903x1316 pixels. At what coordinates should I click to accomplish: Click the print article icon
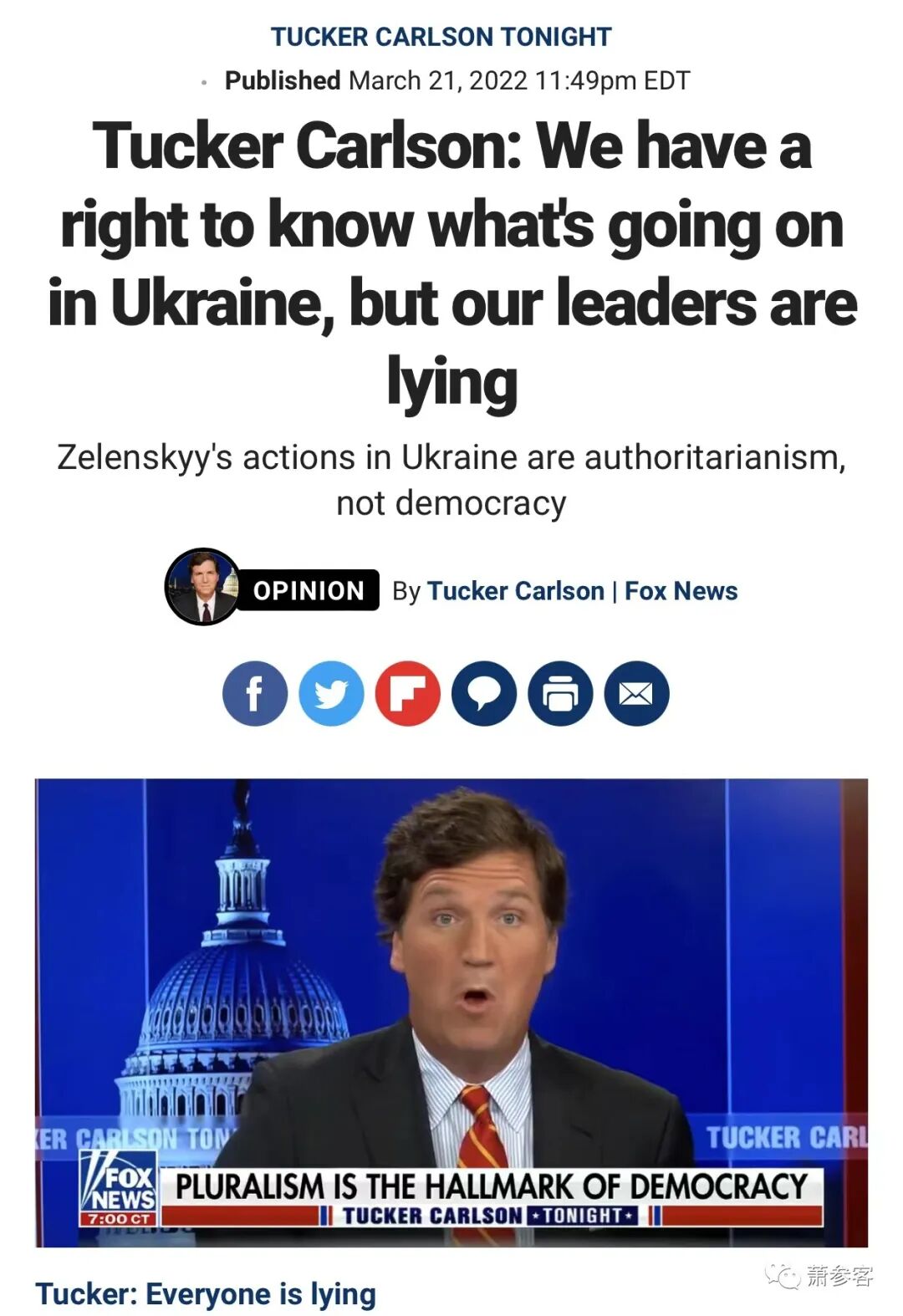coord(560,693)
